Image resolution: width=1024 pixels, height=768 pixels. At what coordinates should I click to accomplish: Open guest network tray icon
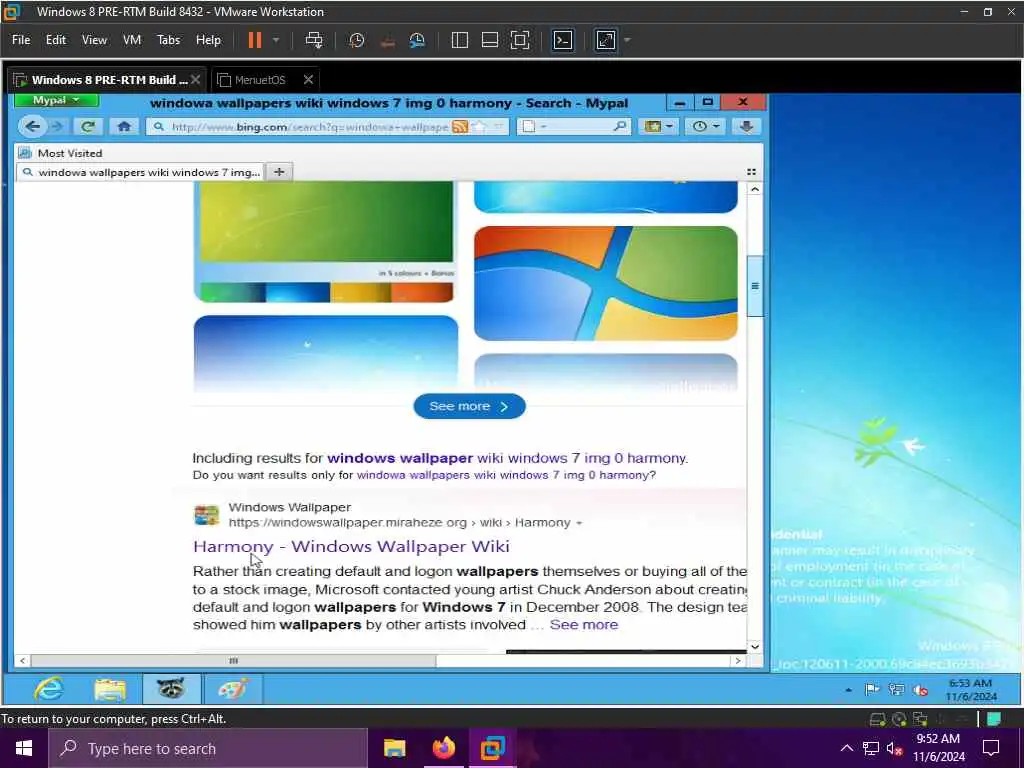[896, 690]
